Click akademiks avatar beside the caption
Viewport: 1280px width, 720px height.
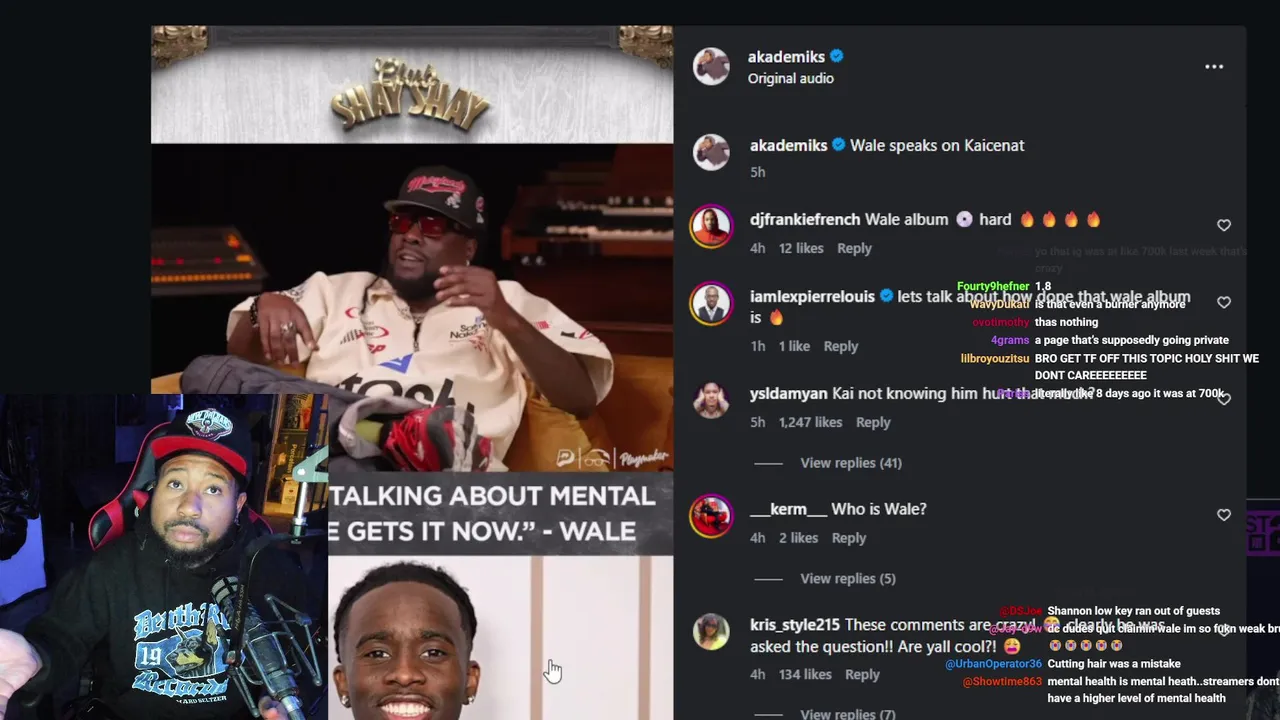point(711,152)
